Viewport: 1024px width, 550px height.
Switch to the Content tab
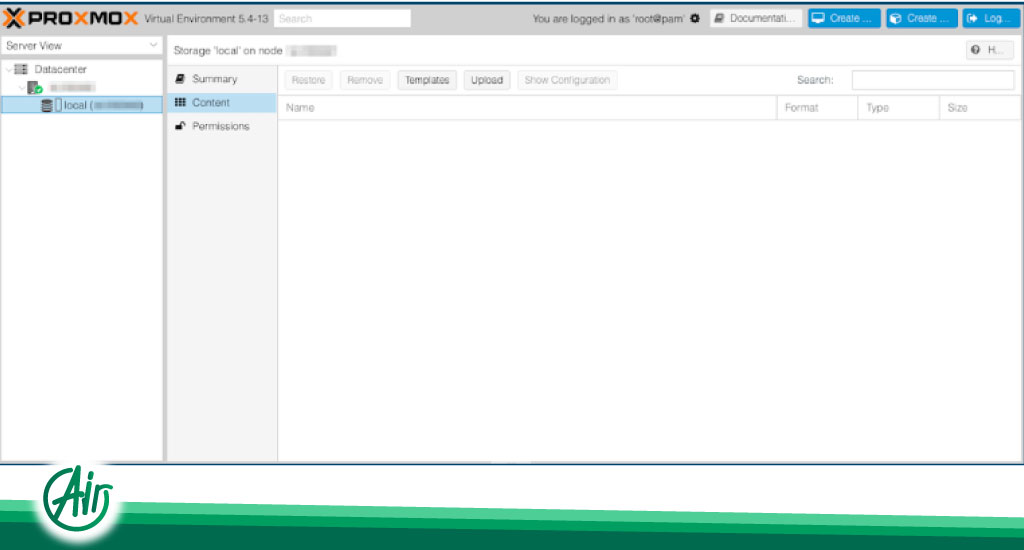coord(222,103)
